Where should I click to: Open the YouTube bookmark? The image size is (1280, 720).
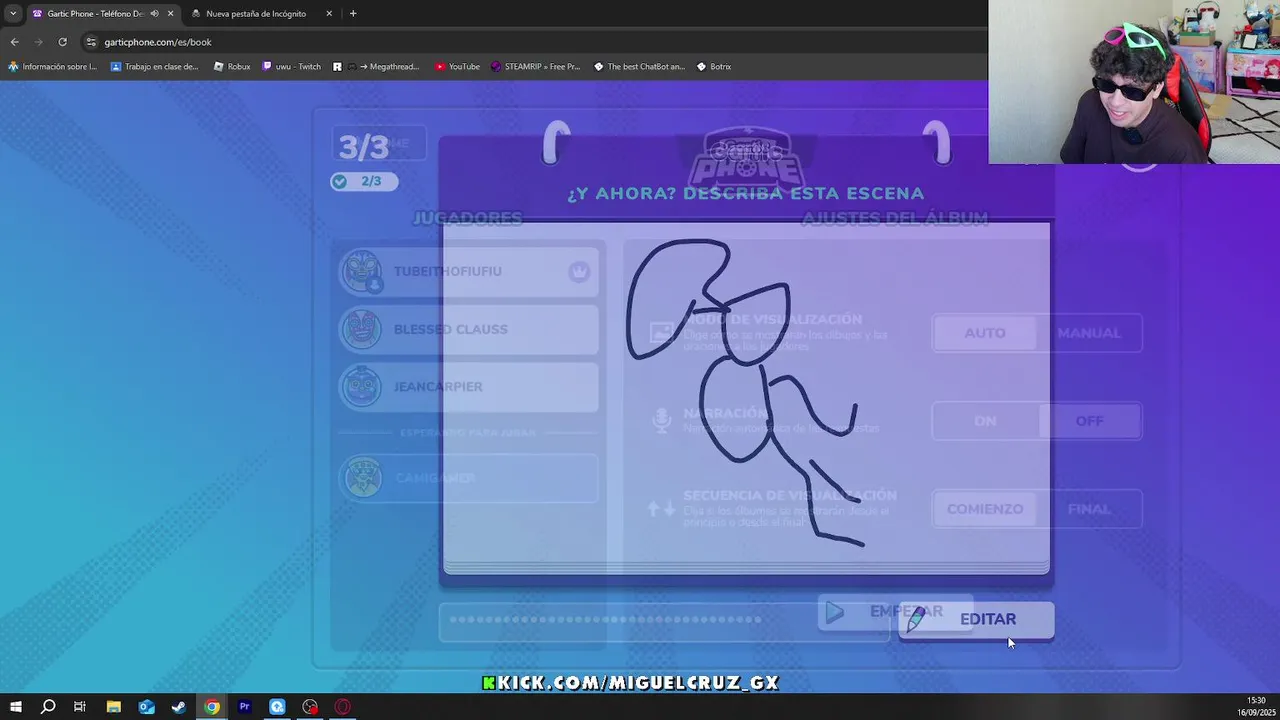pos(457,67)
